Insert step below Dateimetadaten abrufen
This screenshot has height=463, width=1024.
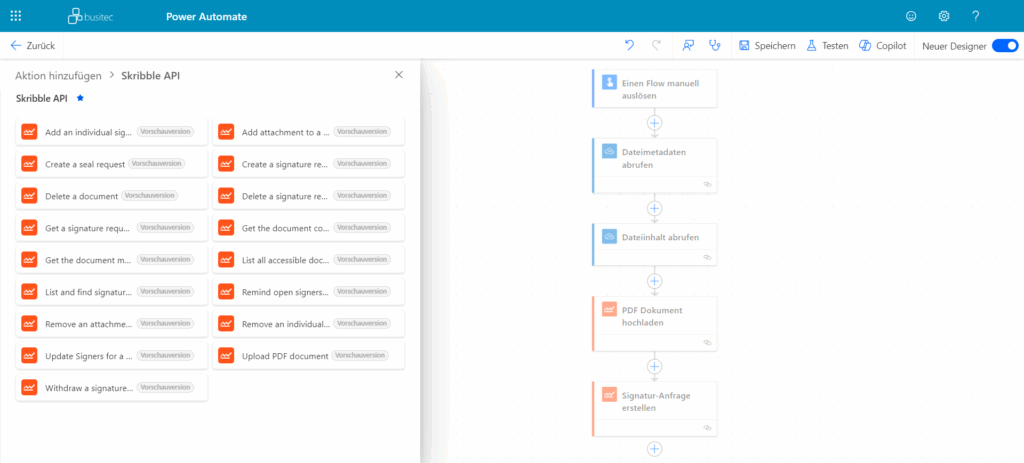(654, 208)
